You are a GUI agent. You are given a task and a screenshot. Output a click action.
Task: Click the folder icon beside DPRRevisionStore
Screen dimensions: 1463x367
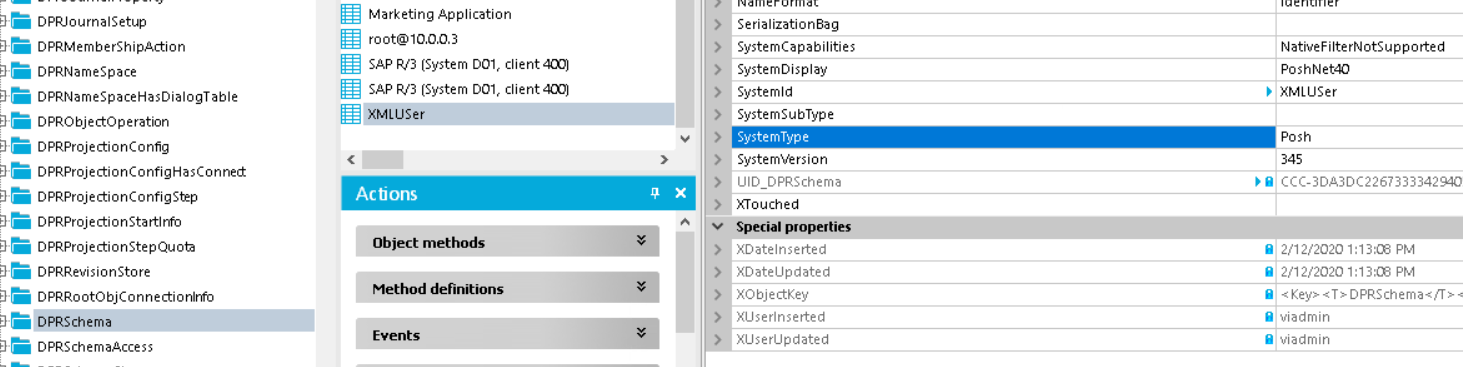coord(21,271)
